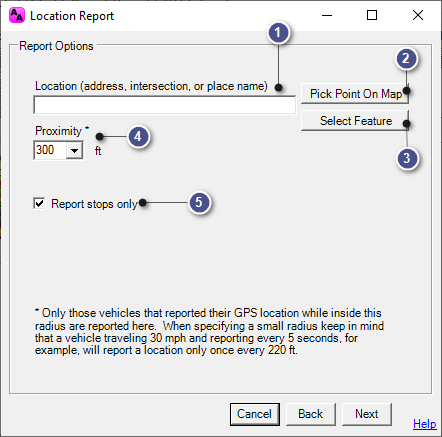Image resolution: width=442 pixels, height=437 pixels.
Task: Maximize the Location Report window
Action: [372, 15]
